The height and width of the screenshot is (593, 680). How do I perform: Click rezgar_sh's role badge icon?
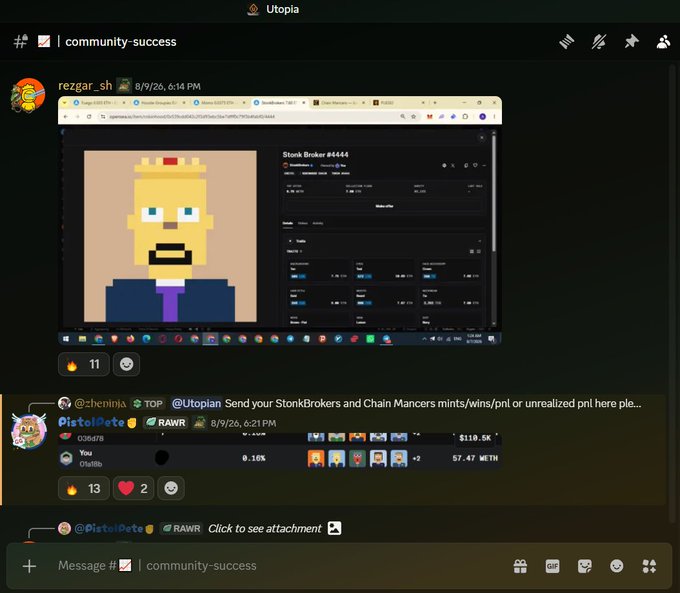coord(124,85)
